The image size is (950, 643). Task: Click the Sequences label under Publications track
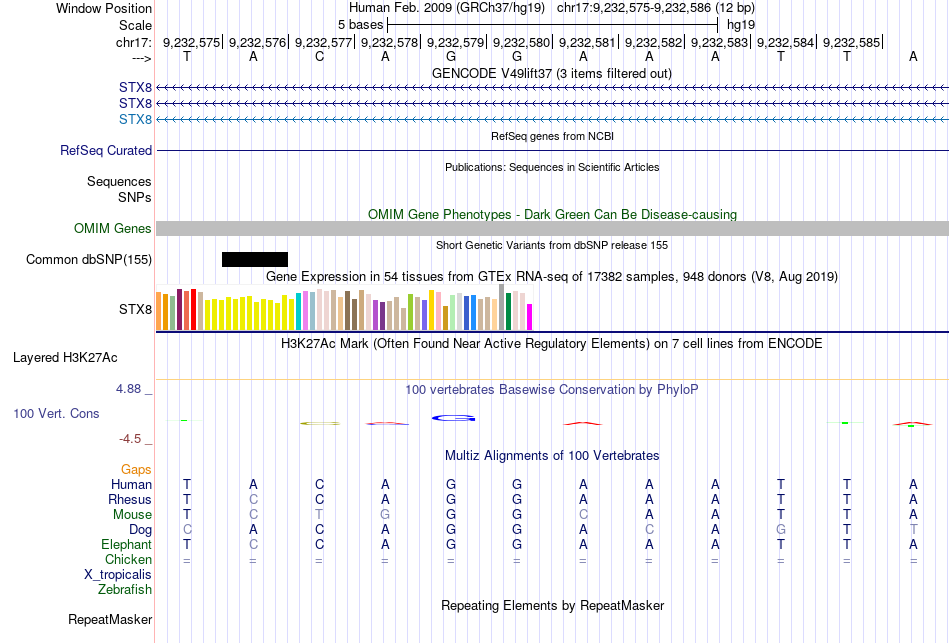pyautogui.click(x=119, y=181)
